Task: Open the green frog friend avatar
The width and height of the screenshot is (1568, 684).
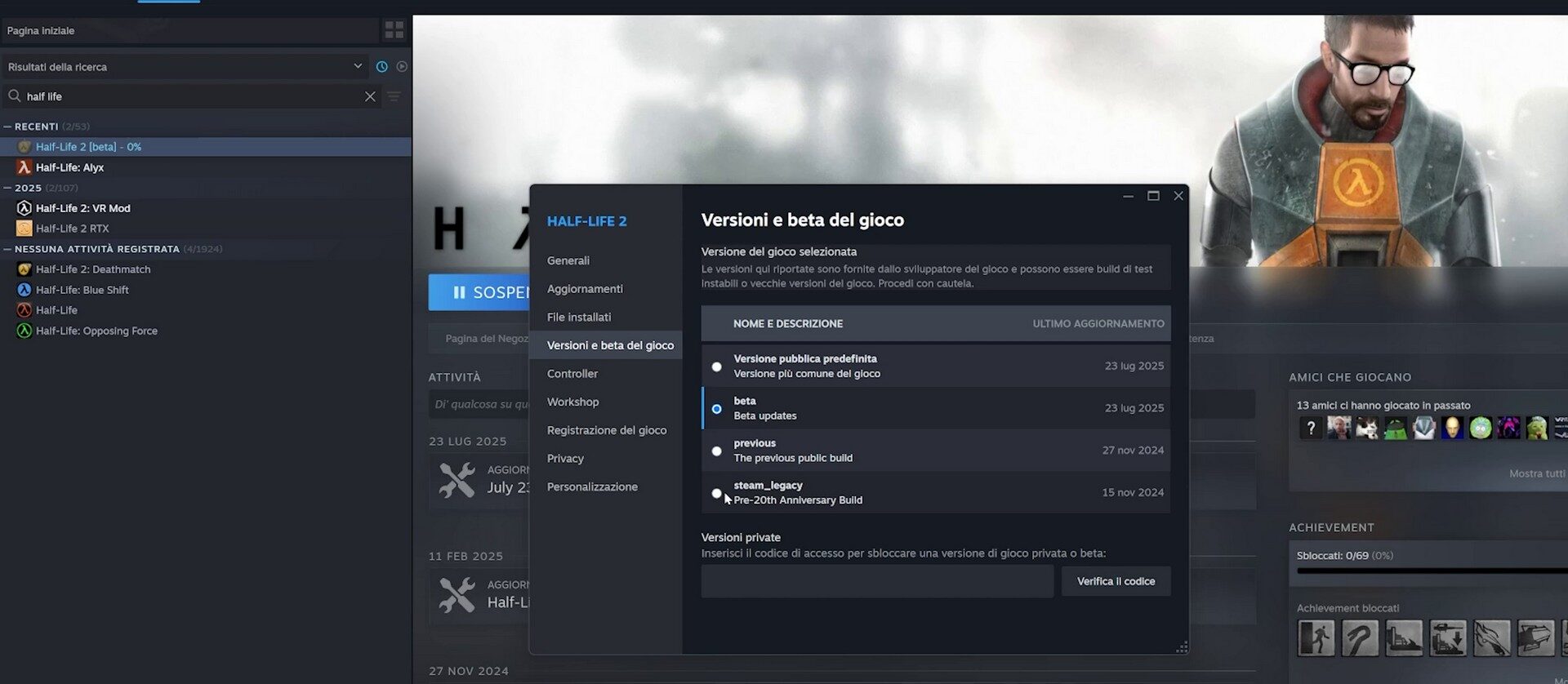Action: pyautogui.click(x=1396, y=428)
